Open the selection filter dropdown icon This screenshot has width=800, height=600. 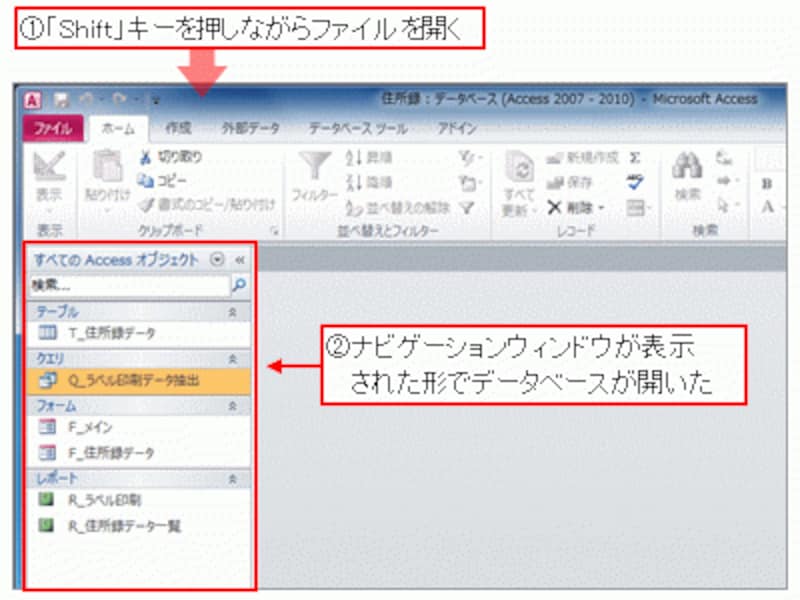pos(469,158)
